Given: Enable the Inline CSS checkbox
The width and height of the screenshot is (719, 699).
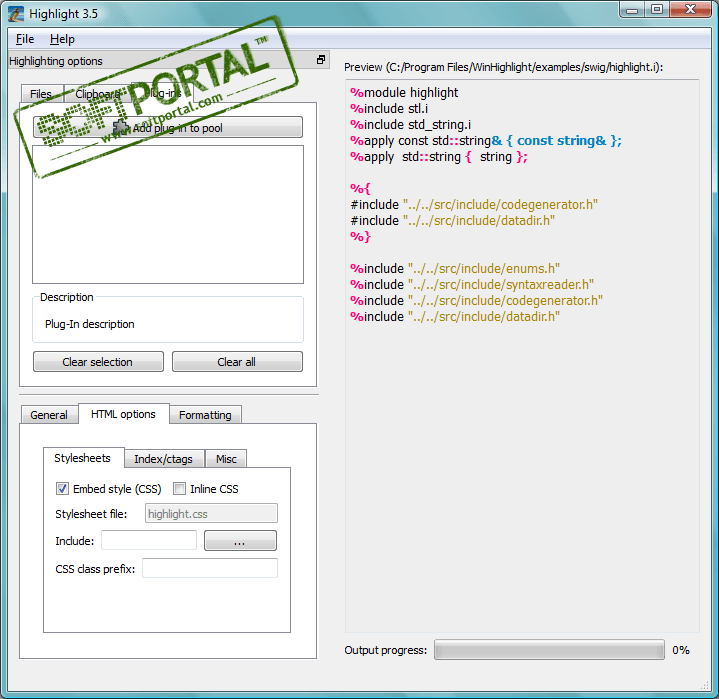Looking at the screenshot, I should point(179,489).
